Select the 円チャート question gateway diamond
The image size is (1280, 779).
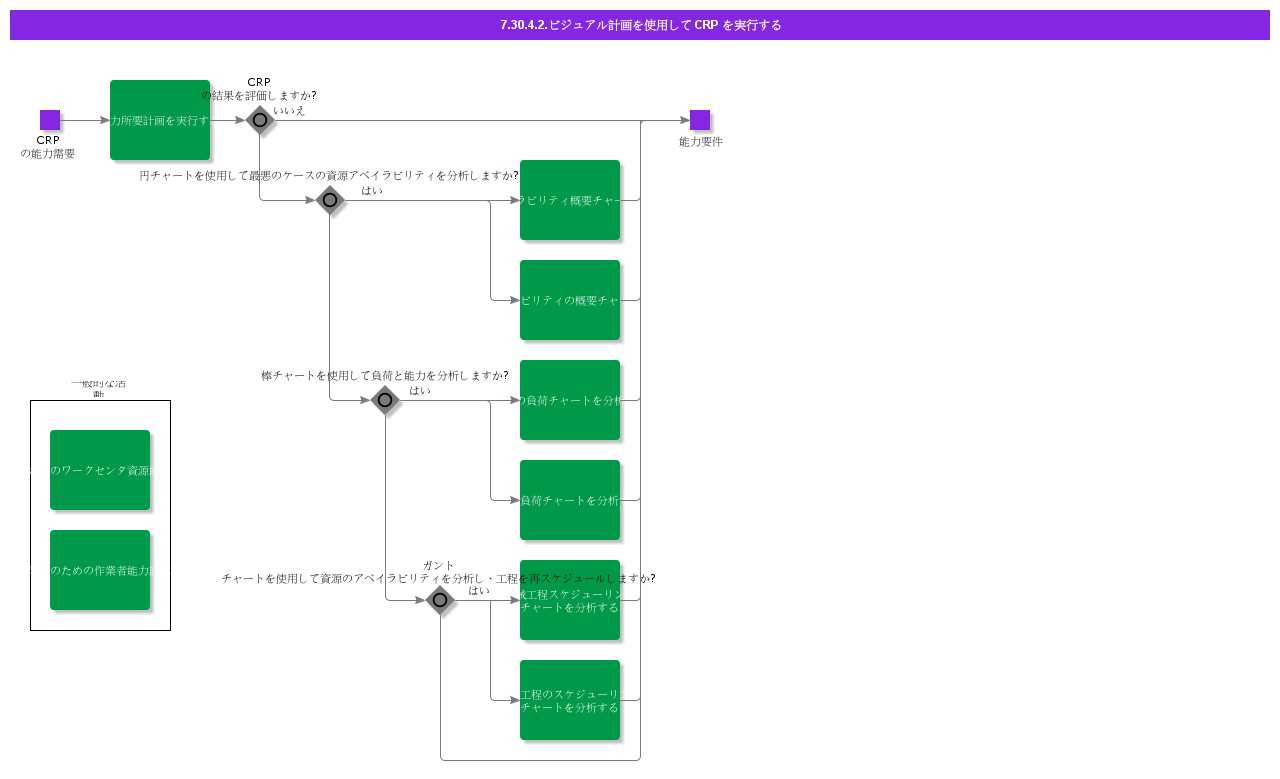coord(330,200)
